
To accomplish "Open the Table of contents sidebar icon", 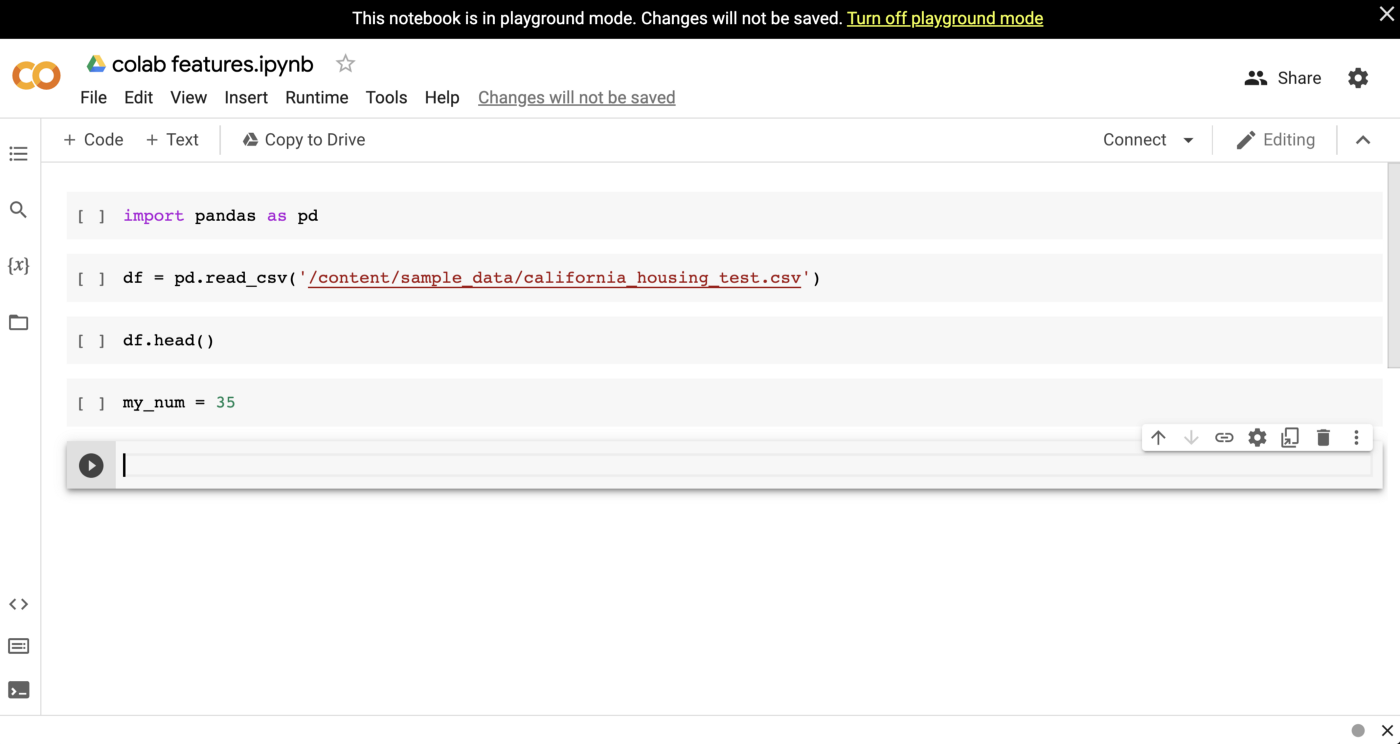I will pos(18,154).
